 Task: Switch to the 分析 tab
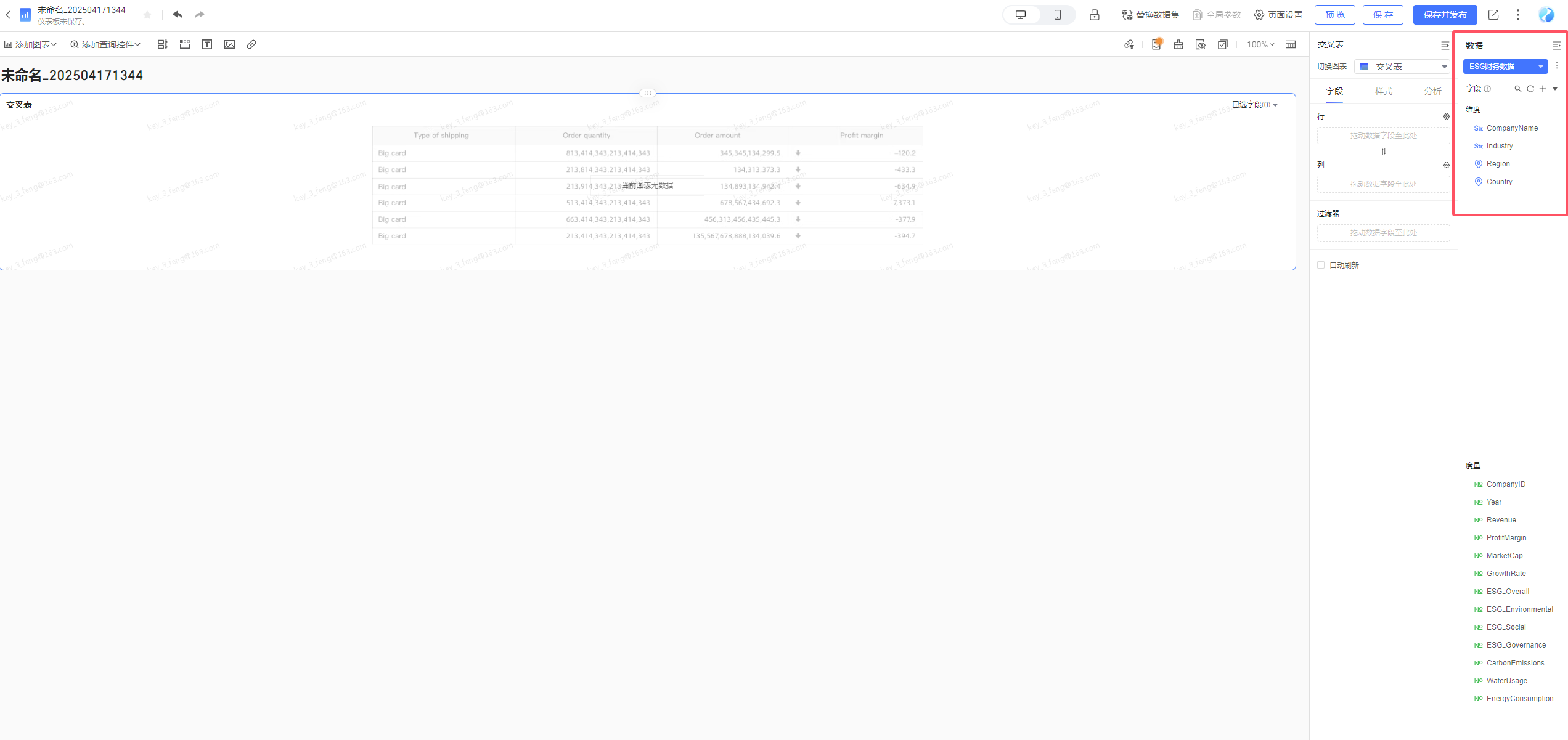tap(1433, 91)
